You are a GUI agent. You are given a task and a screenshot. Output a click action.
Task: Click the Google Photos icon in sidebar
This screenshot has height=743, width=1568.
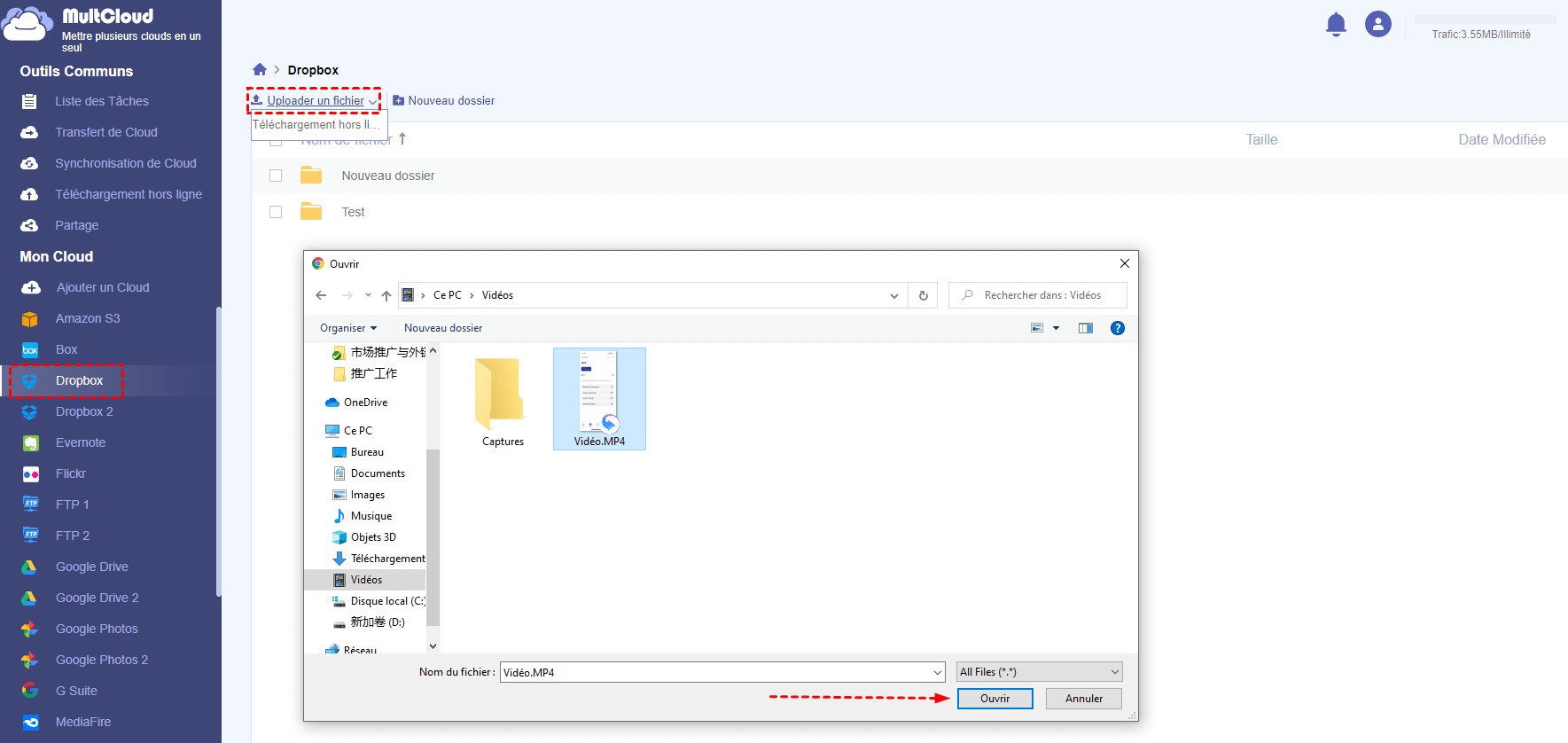pos(30,629)
